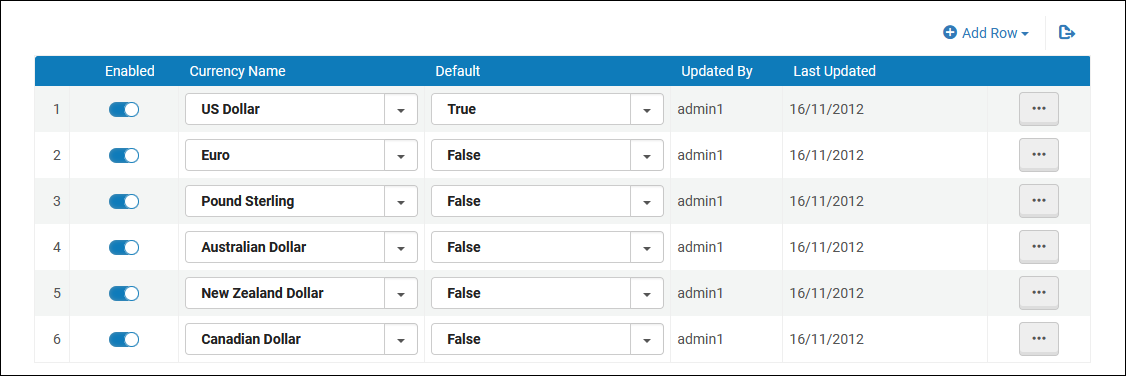Expand the US Dollar currency name dropdown
1126x376 pixels.
coord(401,110)
